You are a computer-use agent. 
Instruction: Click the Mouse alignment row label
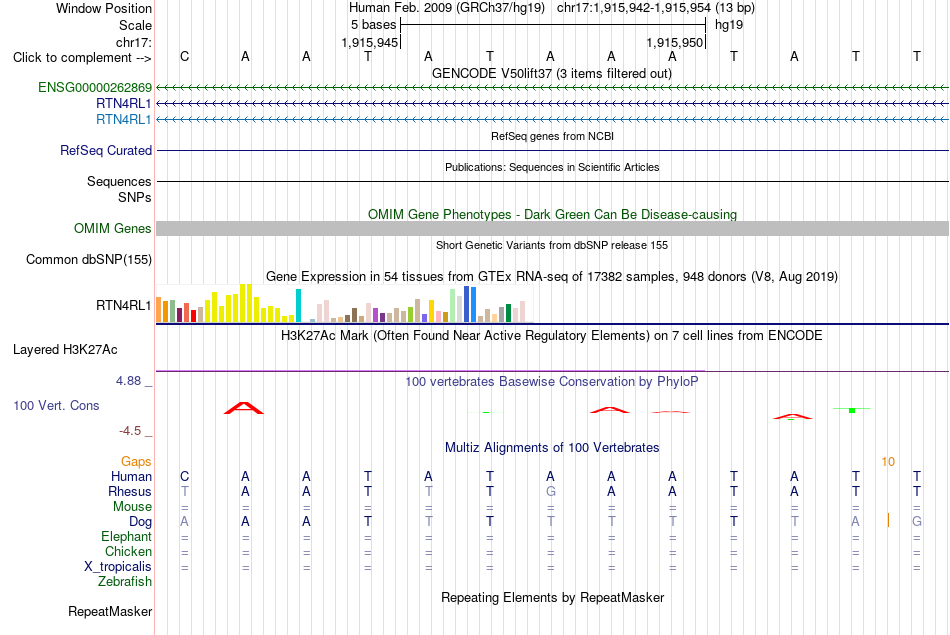pyautogui.click(x=132, y=507)
